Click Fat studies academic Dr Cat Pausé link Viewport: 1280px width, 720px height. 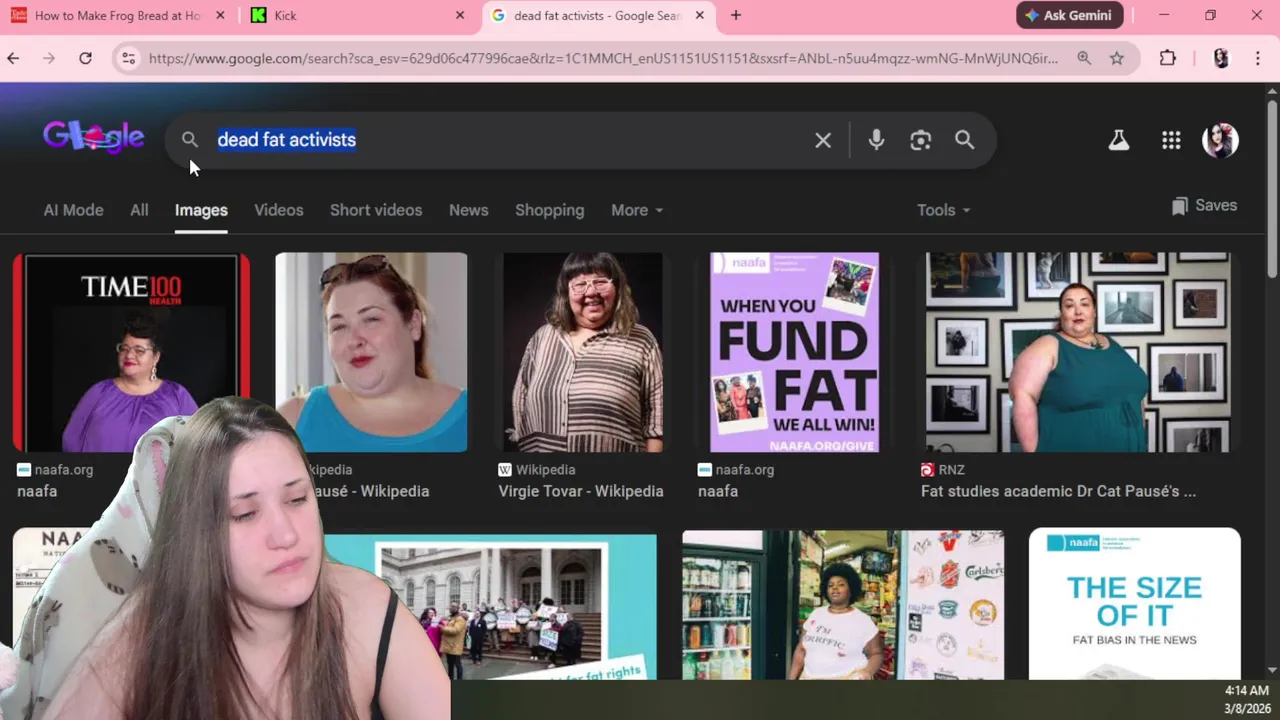coord(1058,491)
